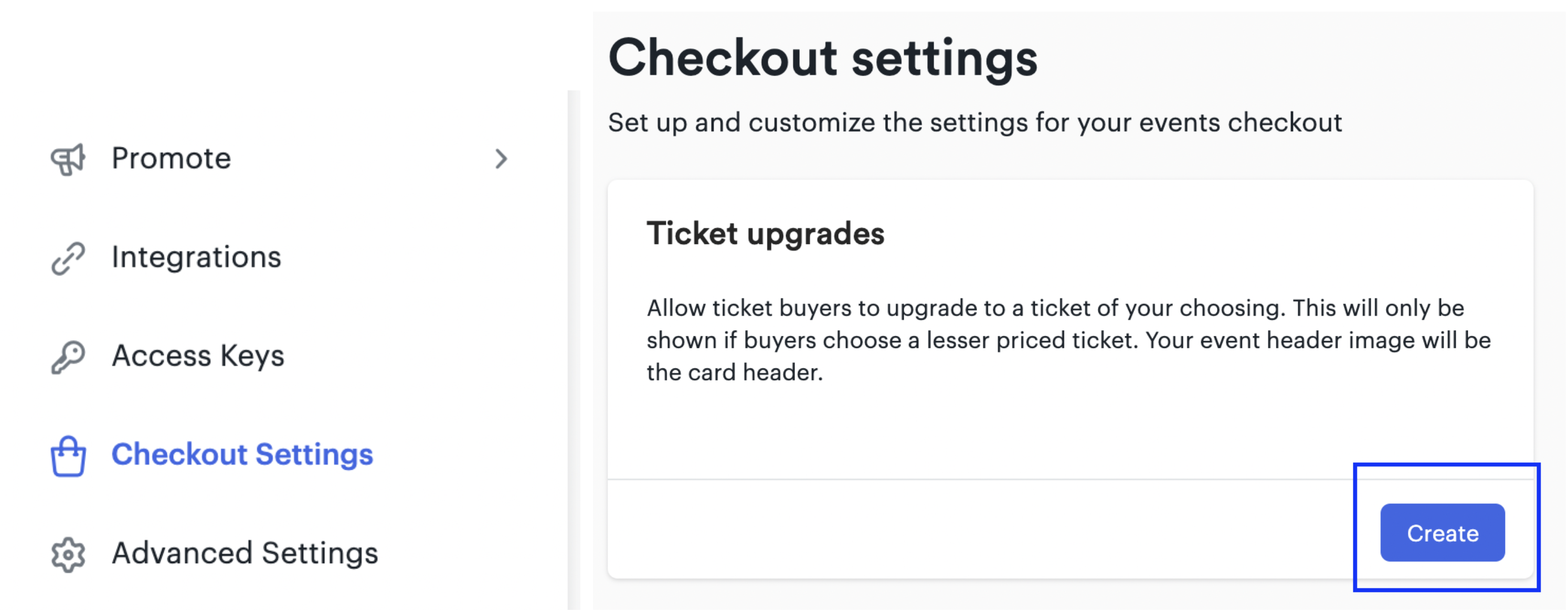The height and width of the screenshot is (613, 1568).
Task: Click the Checkout Settings shopping bag icon
Action: (68, 456)
